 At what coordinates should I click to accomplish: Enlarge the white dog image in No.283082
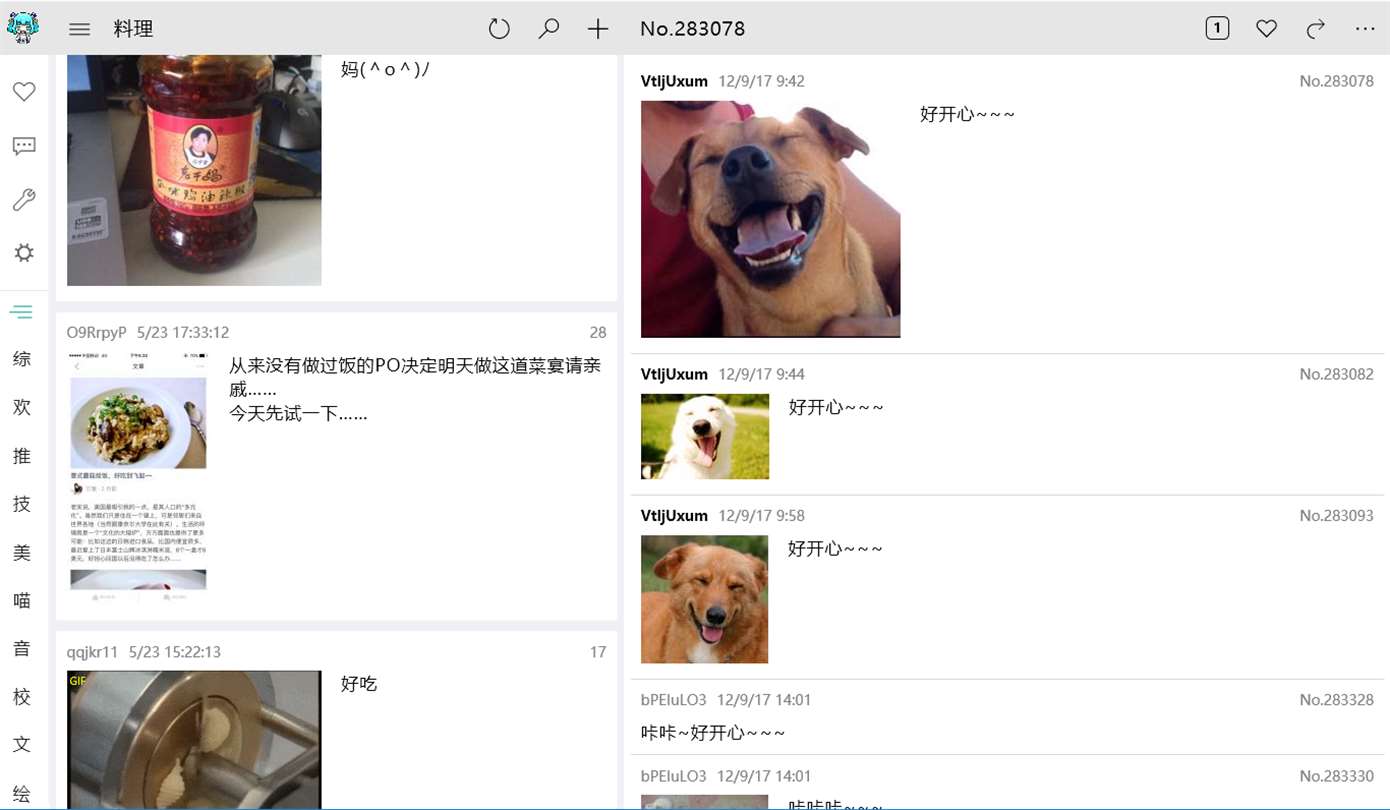pos(705,436)
